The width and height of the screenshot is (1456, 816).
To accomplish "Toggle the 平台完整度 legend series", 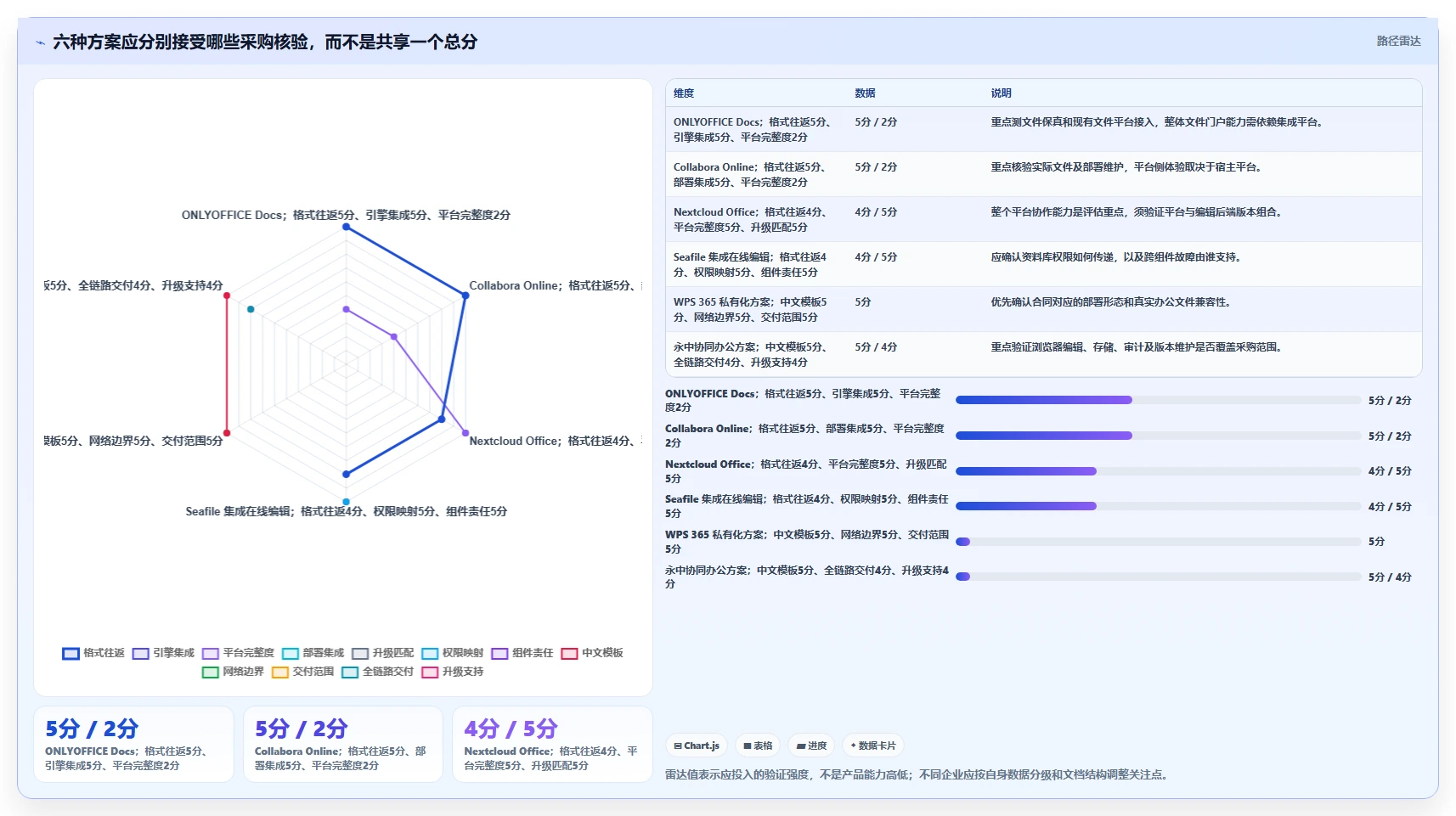I will 238,653.
